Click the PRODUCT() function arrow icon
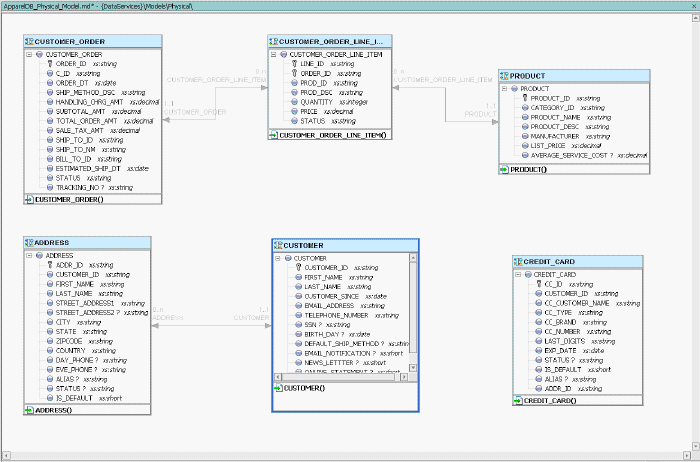 click(x=504, y=170)
